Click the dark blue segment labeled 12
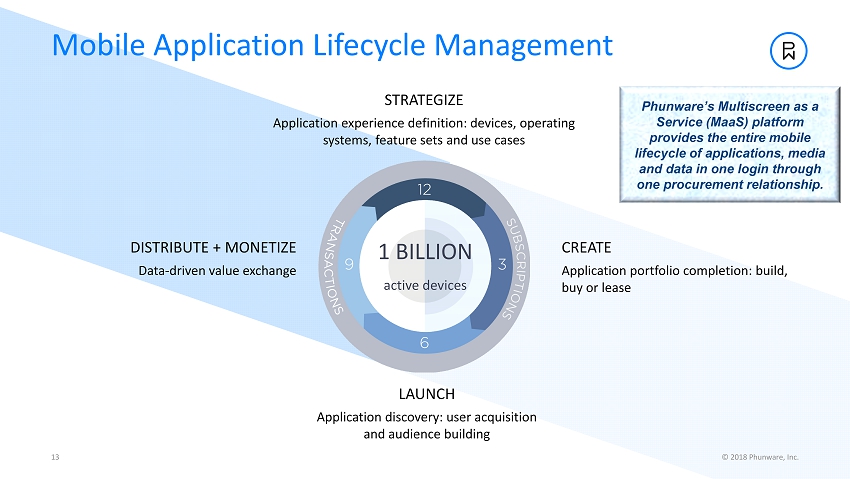 (424, 190)
